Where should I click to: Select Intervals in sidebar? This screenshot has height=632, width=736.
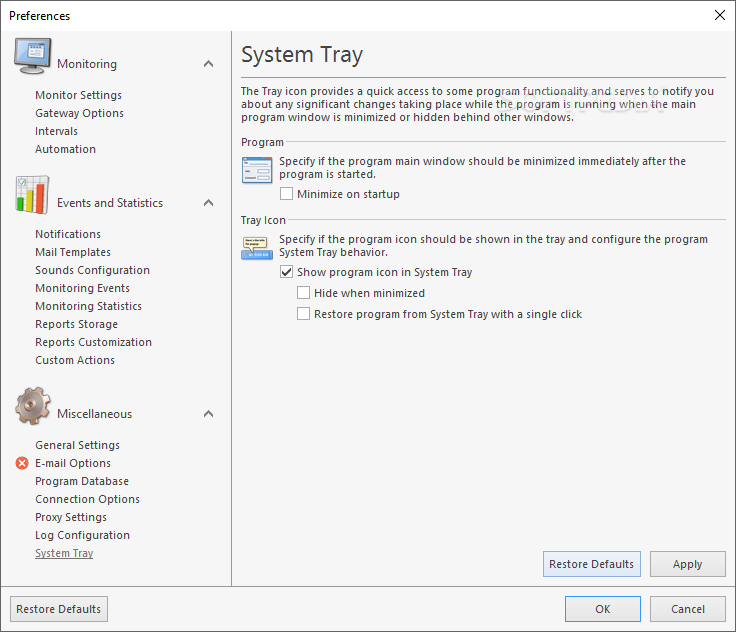[56, 131]
